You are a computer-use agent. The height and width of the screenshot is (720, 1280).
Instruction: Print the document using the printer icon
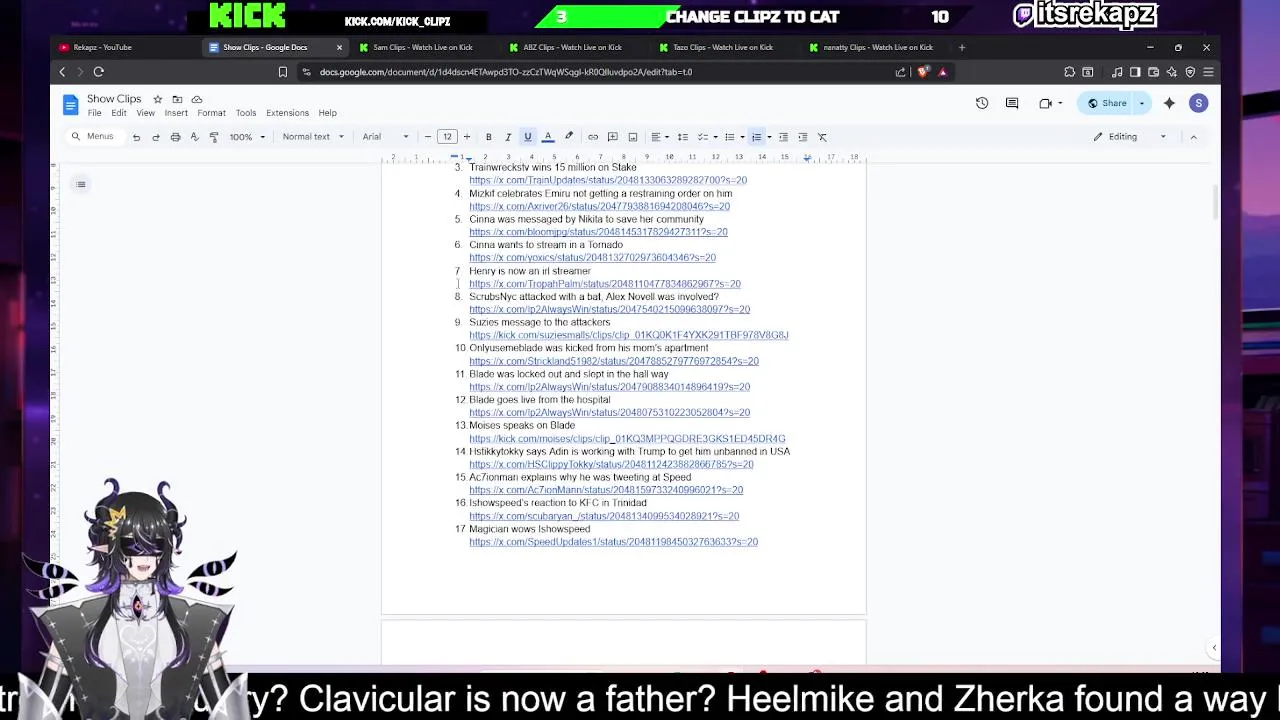click(175, 137)
